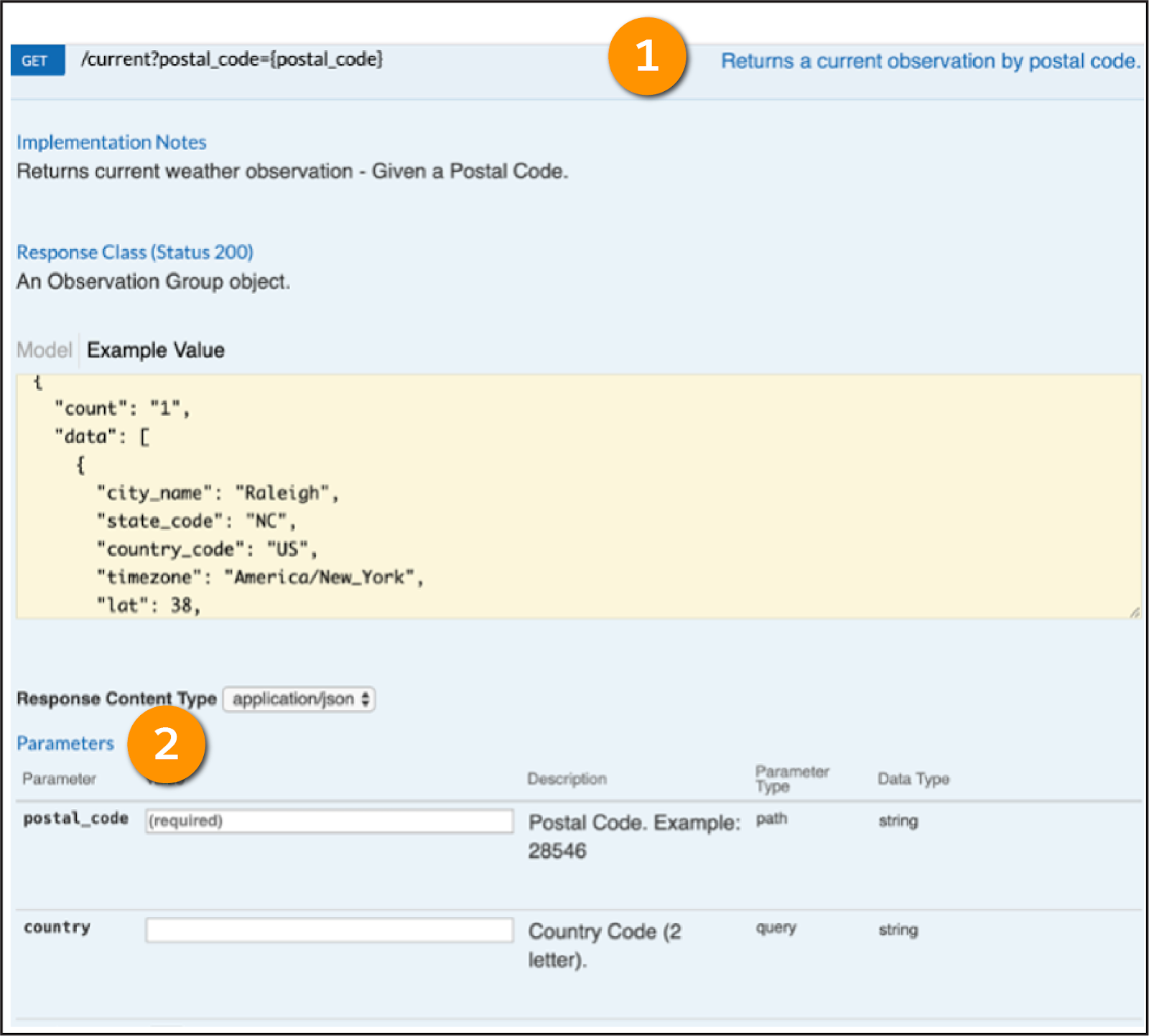Select the JSON example value text area

point(574,495)
